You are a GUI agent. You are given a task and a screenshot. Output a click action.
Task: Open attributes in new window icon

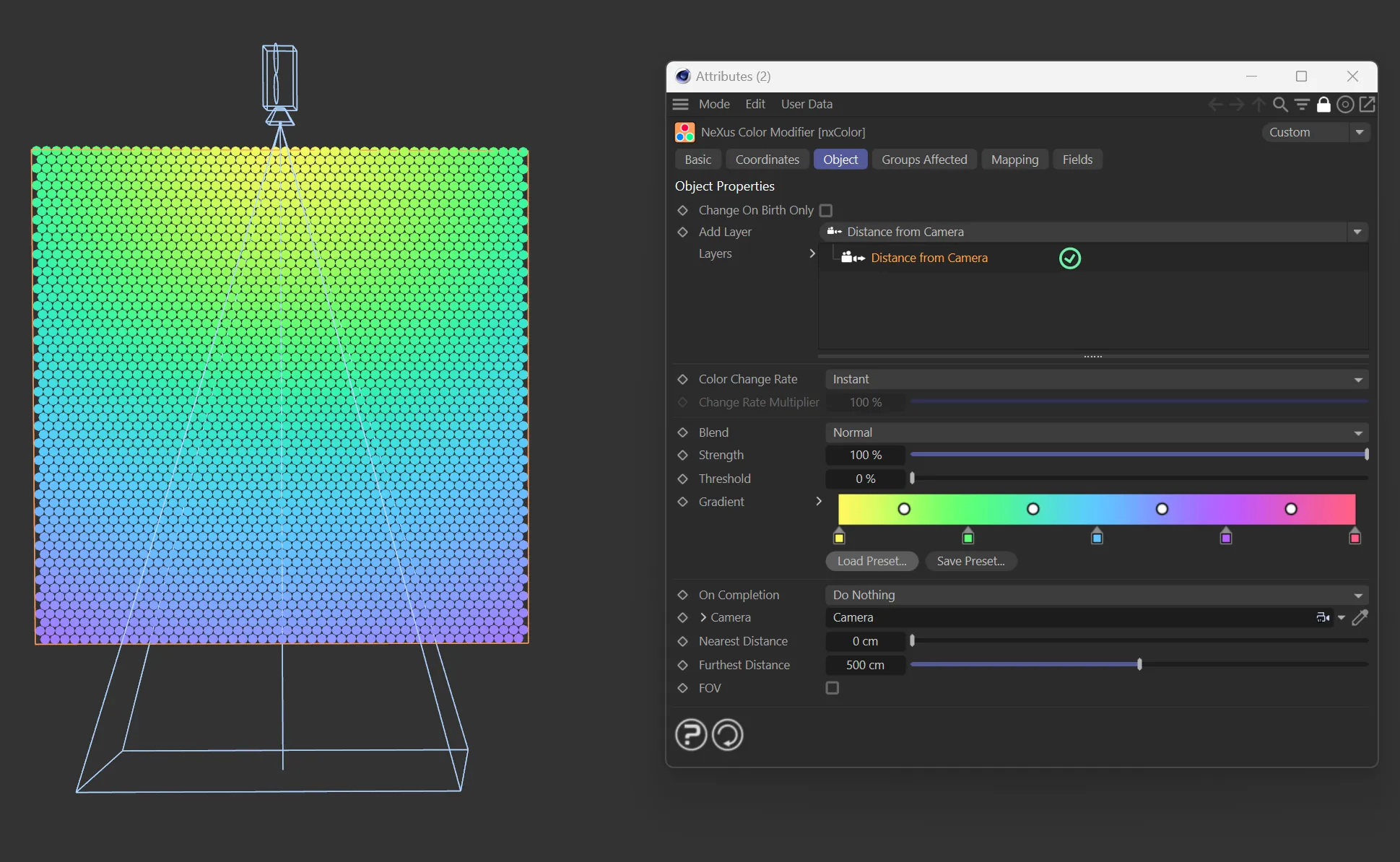[1368, 105]
